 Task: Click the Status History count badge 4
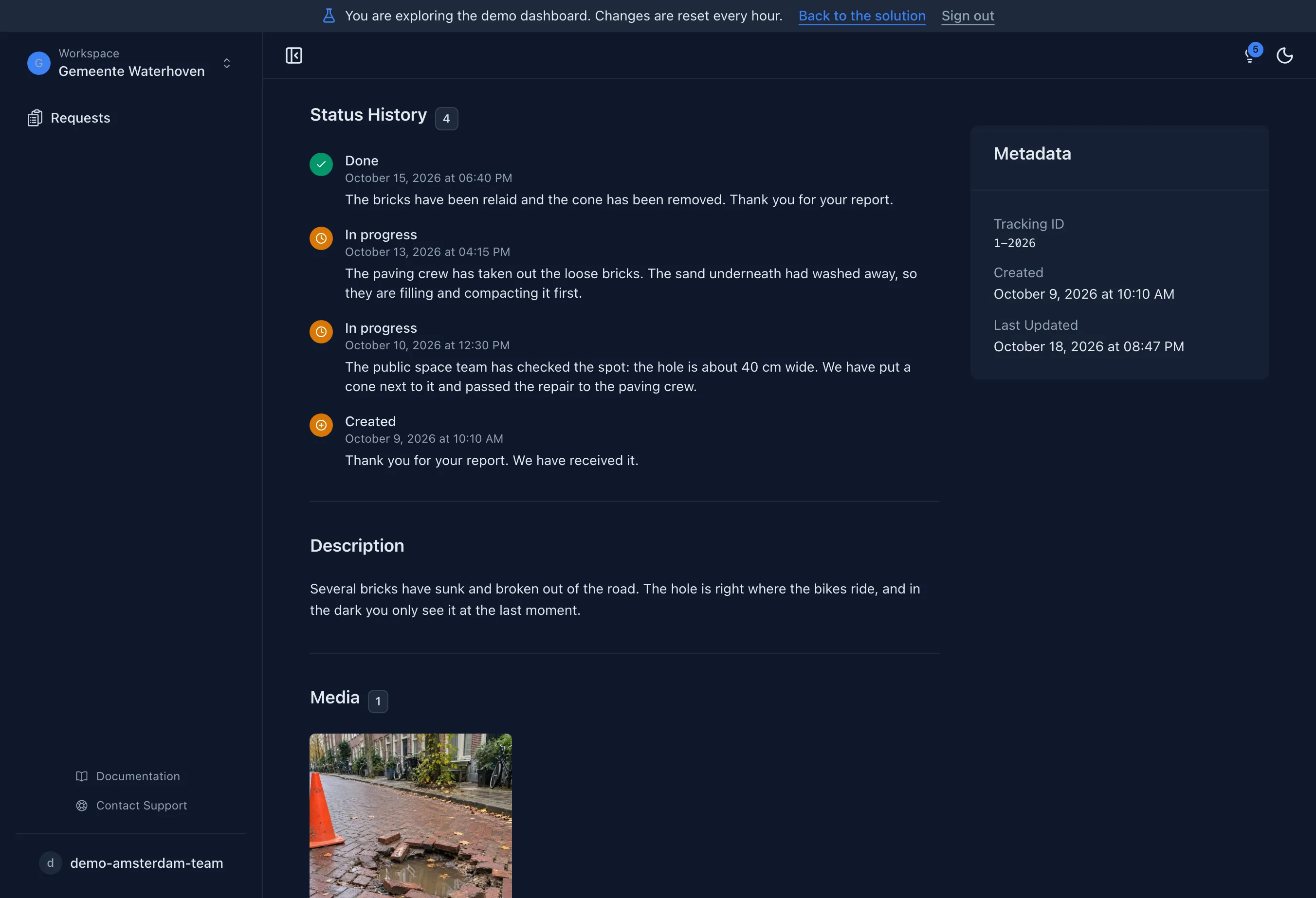(446, 119)
